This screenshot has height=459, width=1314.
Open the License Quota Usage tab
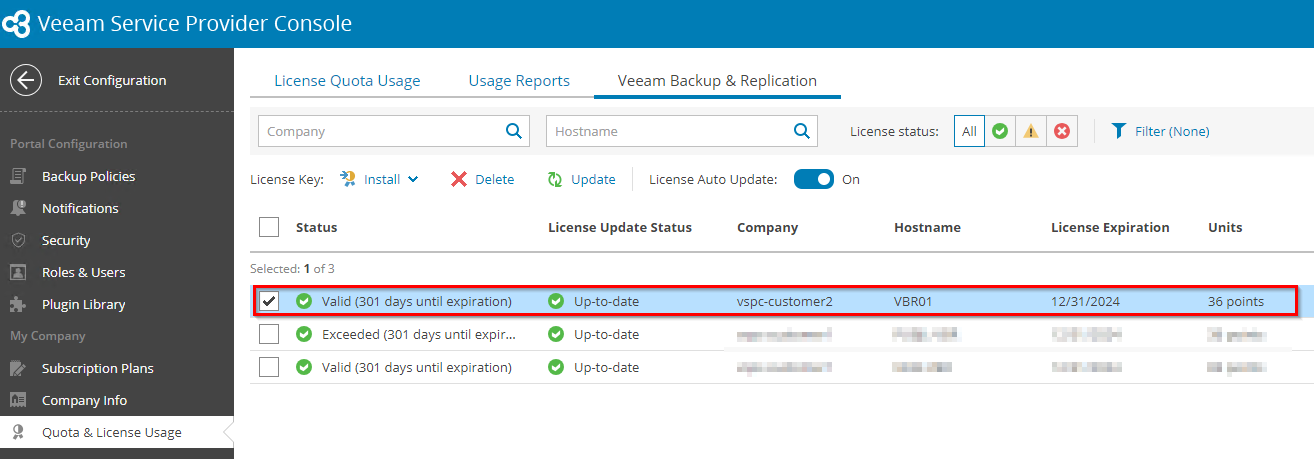click(x=347, y=81)
